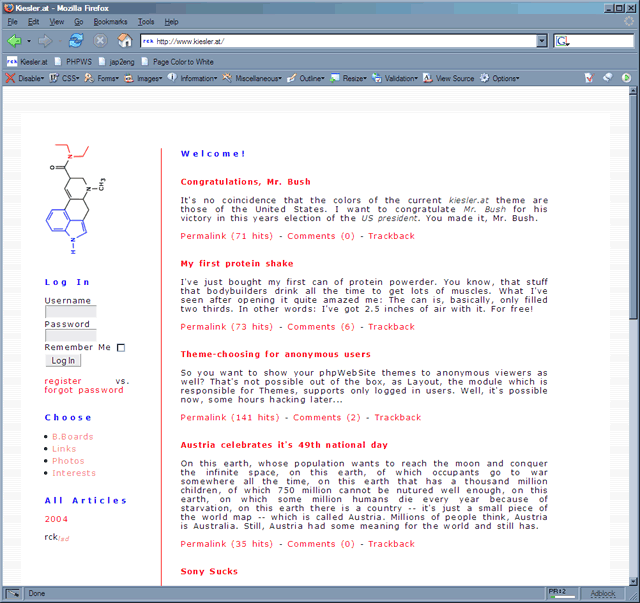Open the Bookmarks menu
640x603 pixels.
coord(110,21)
